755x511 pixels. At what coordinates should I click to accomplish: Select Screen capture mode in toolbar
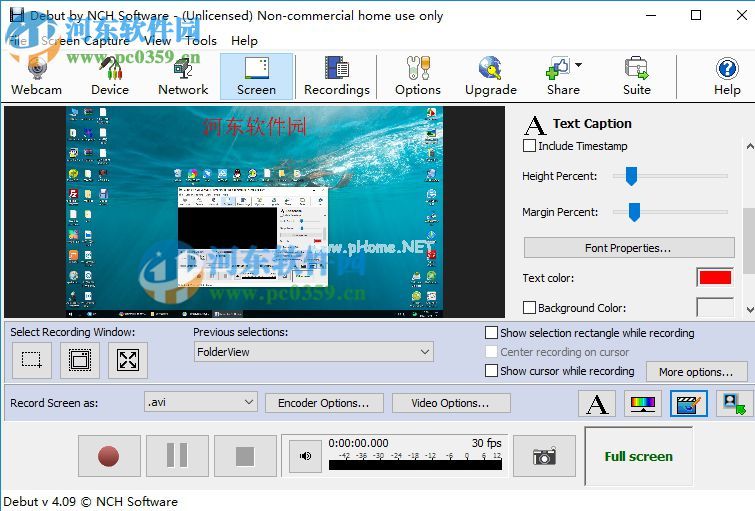[256, 77]
